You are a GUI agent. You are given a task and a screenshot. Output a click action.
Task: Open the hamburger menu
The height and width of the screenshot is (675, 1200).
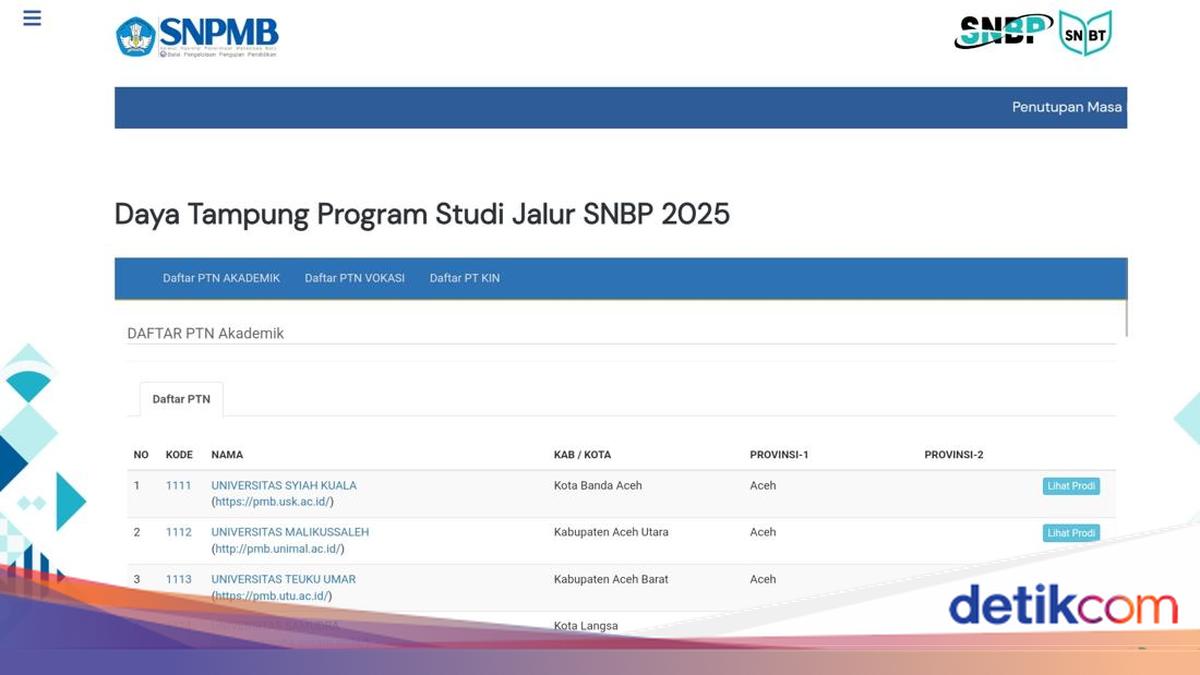click(31, 17)
